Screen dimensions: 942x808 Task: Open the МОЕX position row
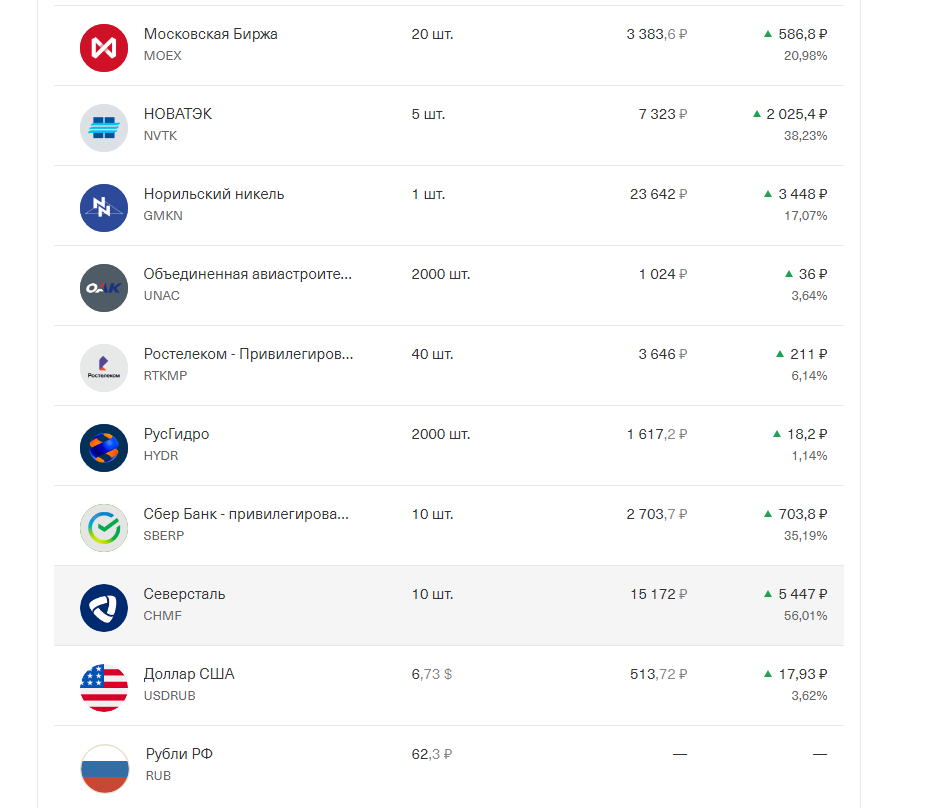tap(450, 47)
